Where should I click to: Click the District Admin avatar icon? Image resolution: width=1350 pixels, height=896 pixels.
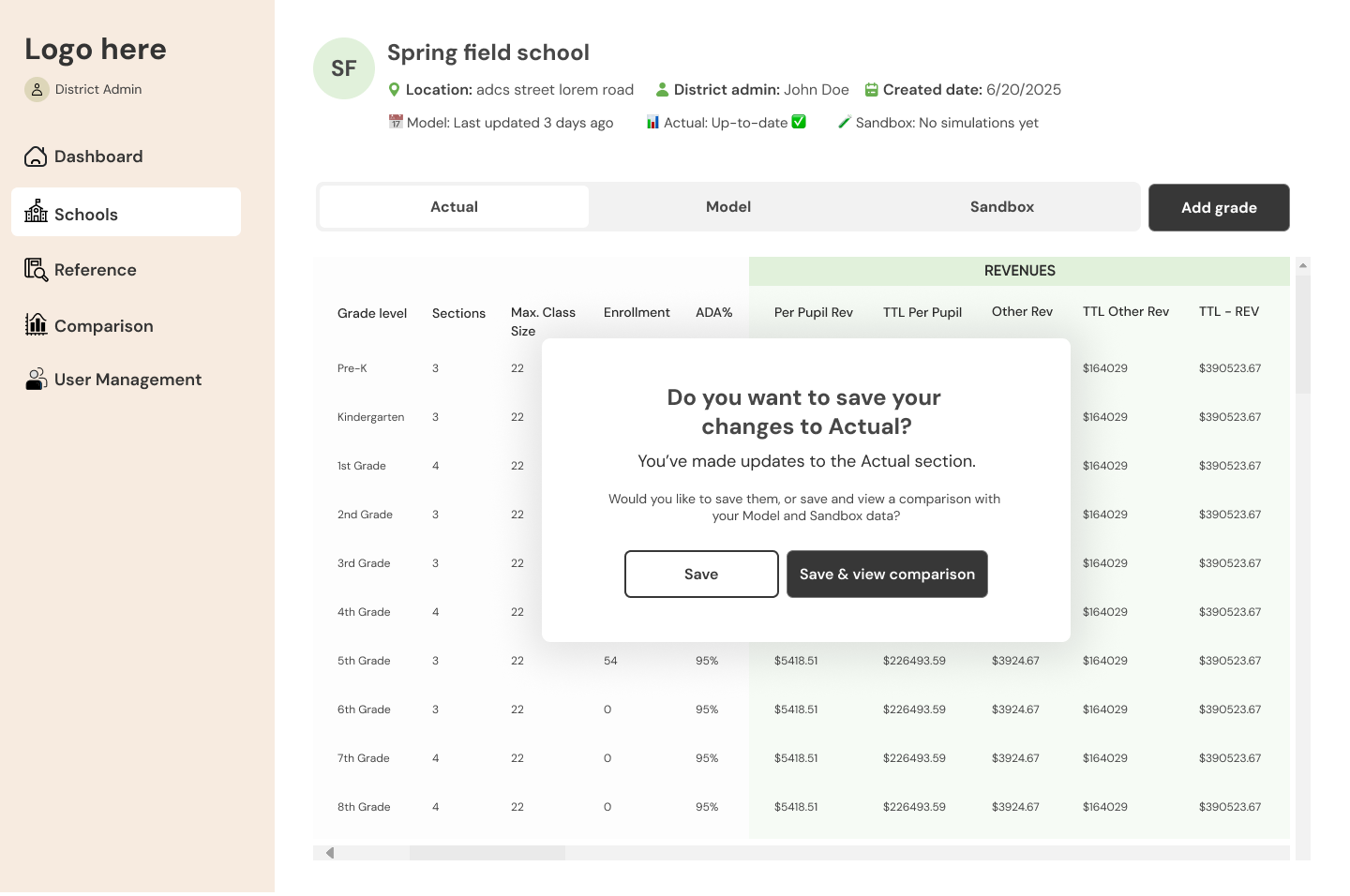37,89
